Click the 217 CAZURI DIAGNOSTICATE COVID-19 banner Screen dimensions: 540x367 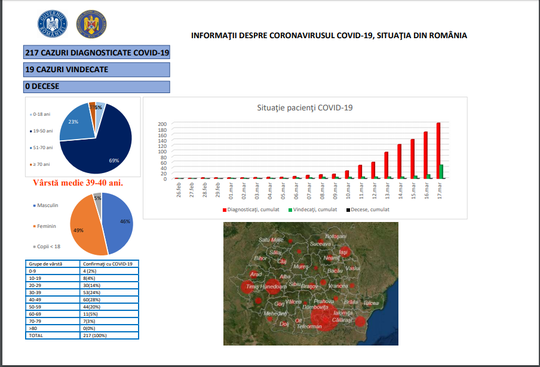tap(96, 53)
